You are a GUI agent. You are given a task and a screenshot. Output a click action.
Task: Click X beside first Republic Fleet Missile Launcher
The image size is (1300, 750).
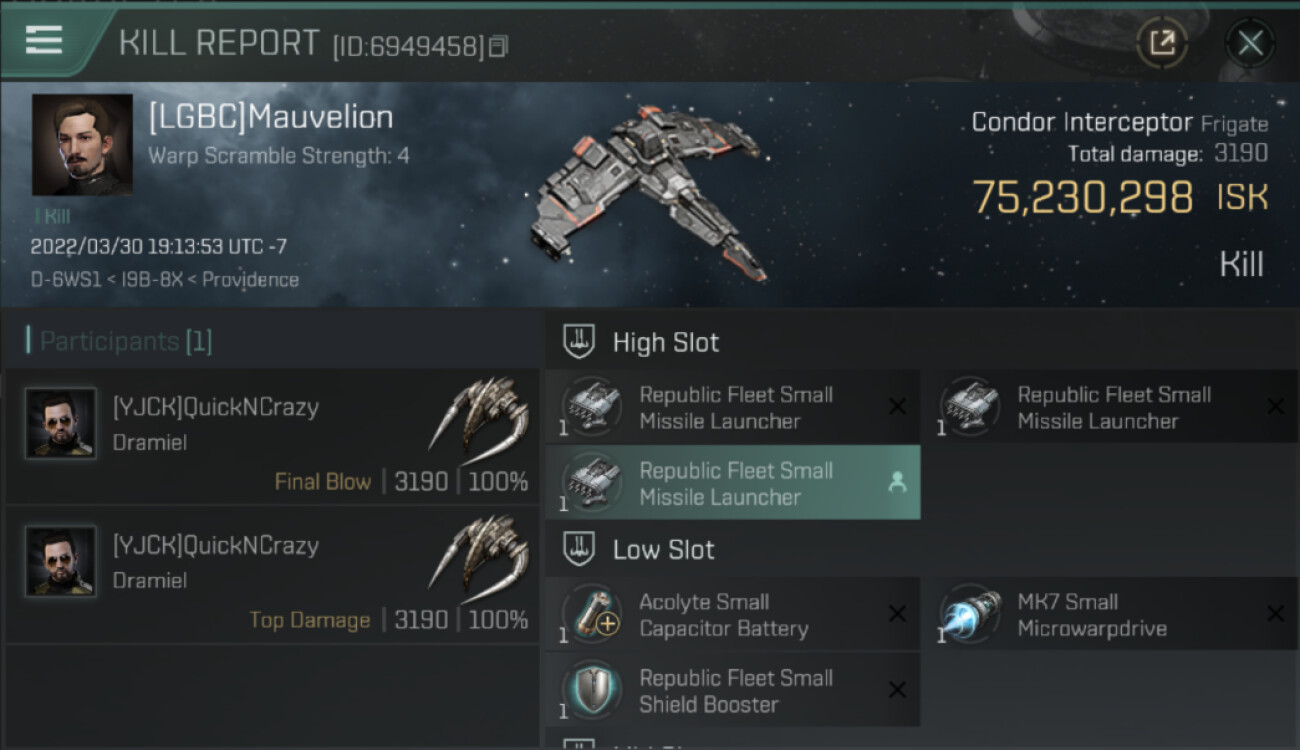pos(897,407)
